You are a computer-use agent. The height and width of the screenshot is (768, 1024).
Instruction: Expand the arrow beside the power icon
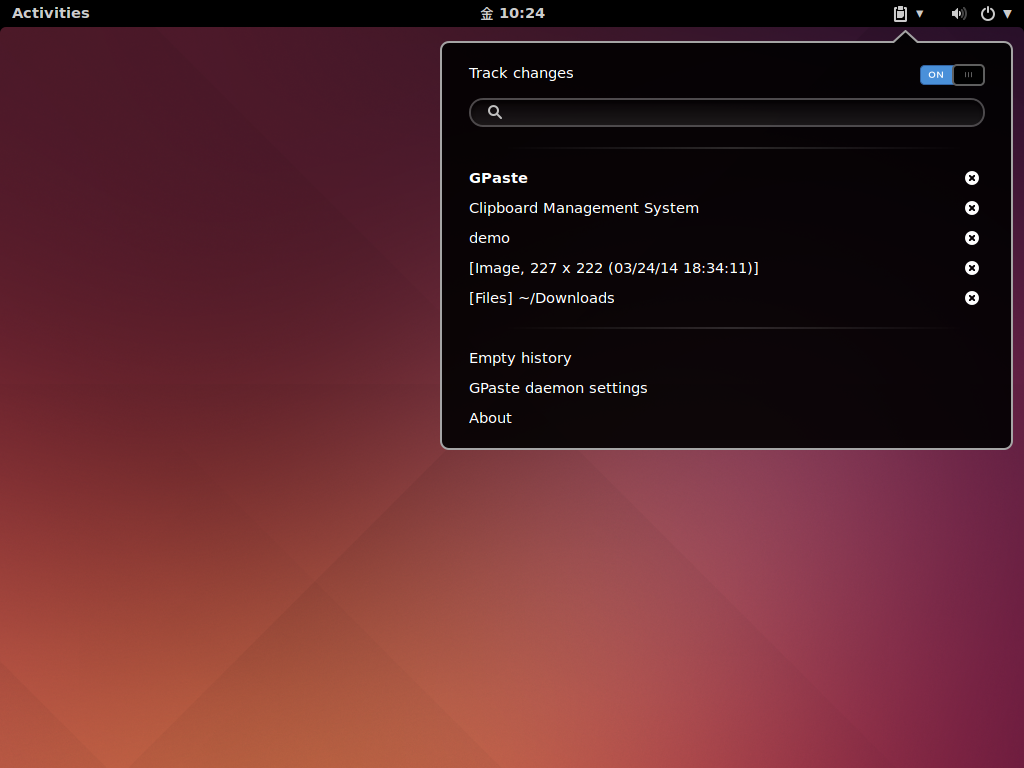point(1007,14)
